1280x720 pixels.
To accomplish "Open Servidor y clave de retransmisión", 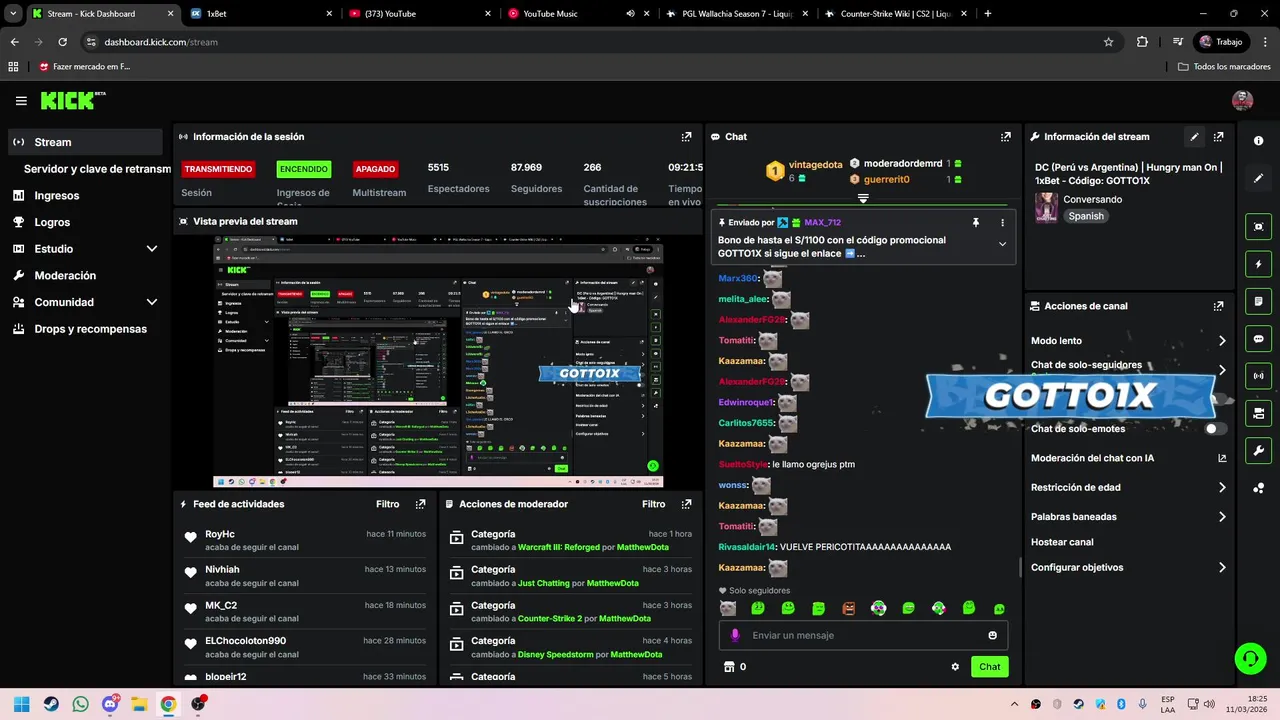I will tap(97, 169).
